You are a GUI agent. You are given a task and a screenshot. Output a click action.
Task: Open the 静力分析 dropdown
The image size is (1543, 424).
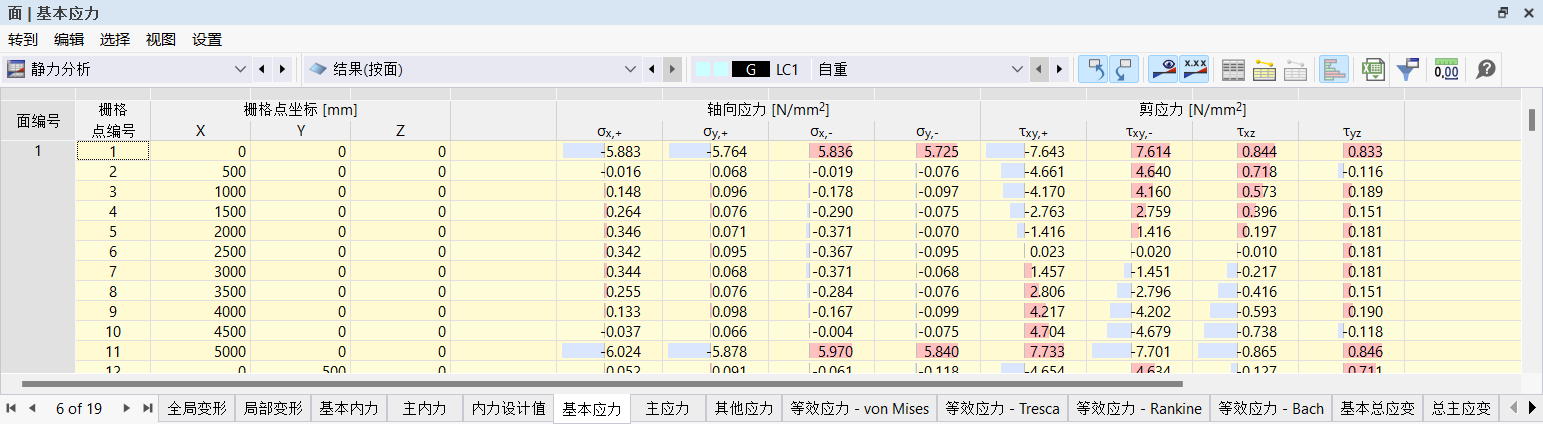(240, 69)
